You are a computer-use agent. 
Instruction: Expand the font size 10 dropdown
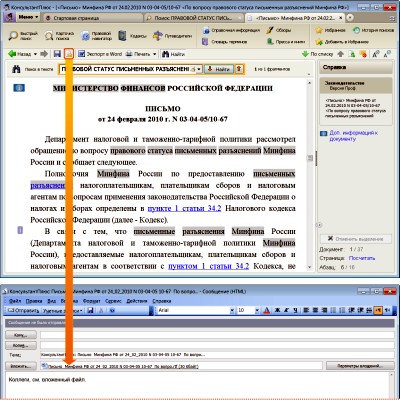coord(257,310)
